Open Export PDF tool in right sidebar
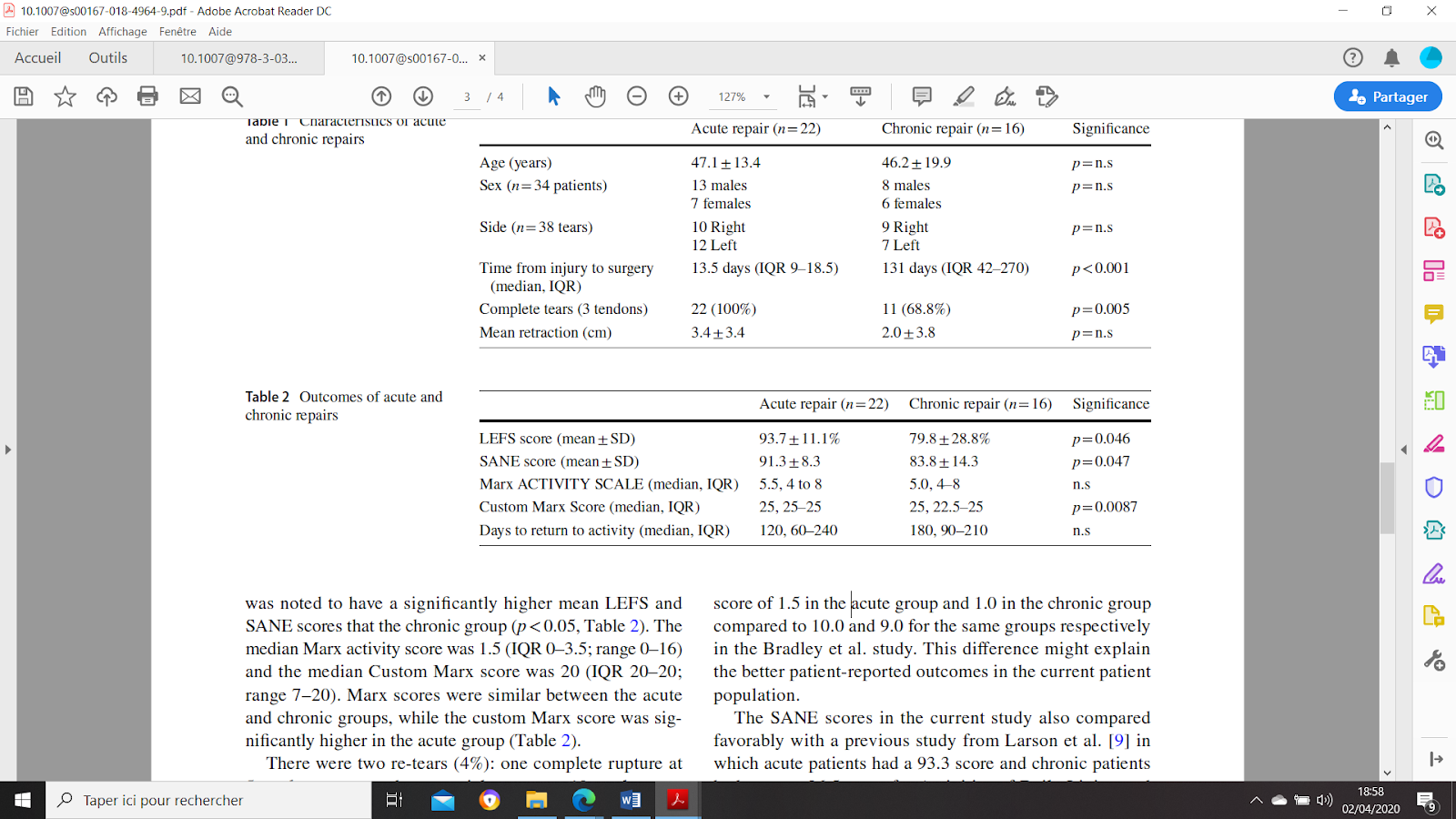 click(1434, 184)
